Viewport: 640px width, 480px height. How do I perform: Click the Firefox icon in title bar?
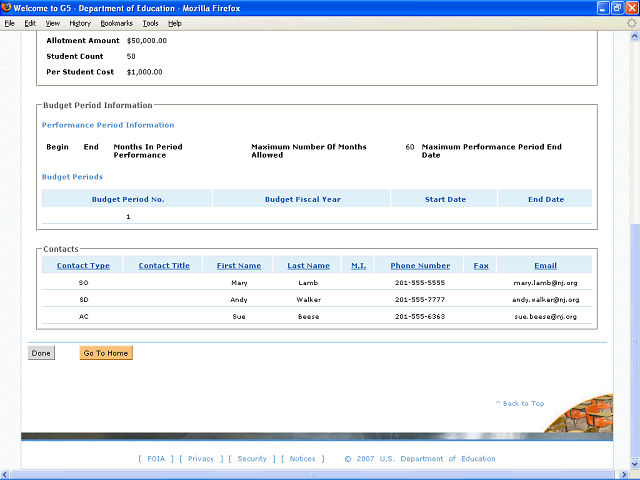tap(7, 7)
